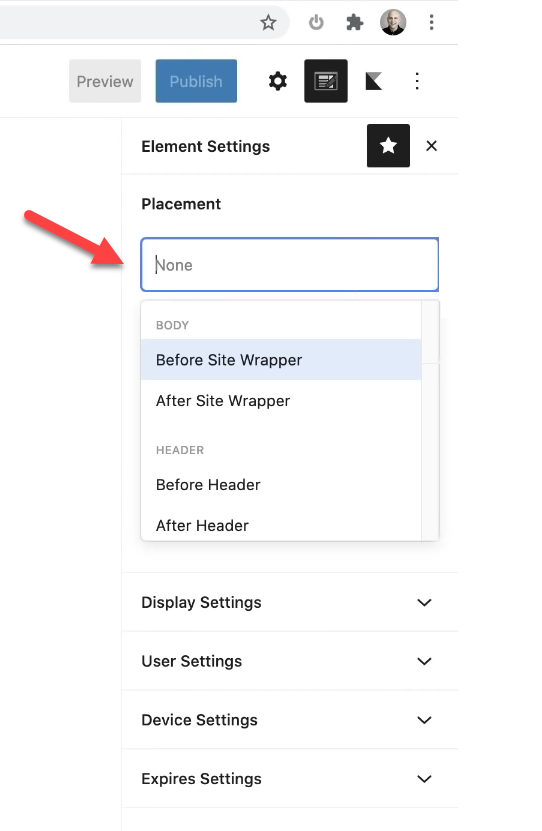The image size is (542, 831).
Task: Open the editor options three-dot menu
Action: 417,81
